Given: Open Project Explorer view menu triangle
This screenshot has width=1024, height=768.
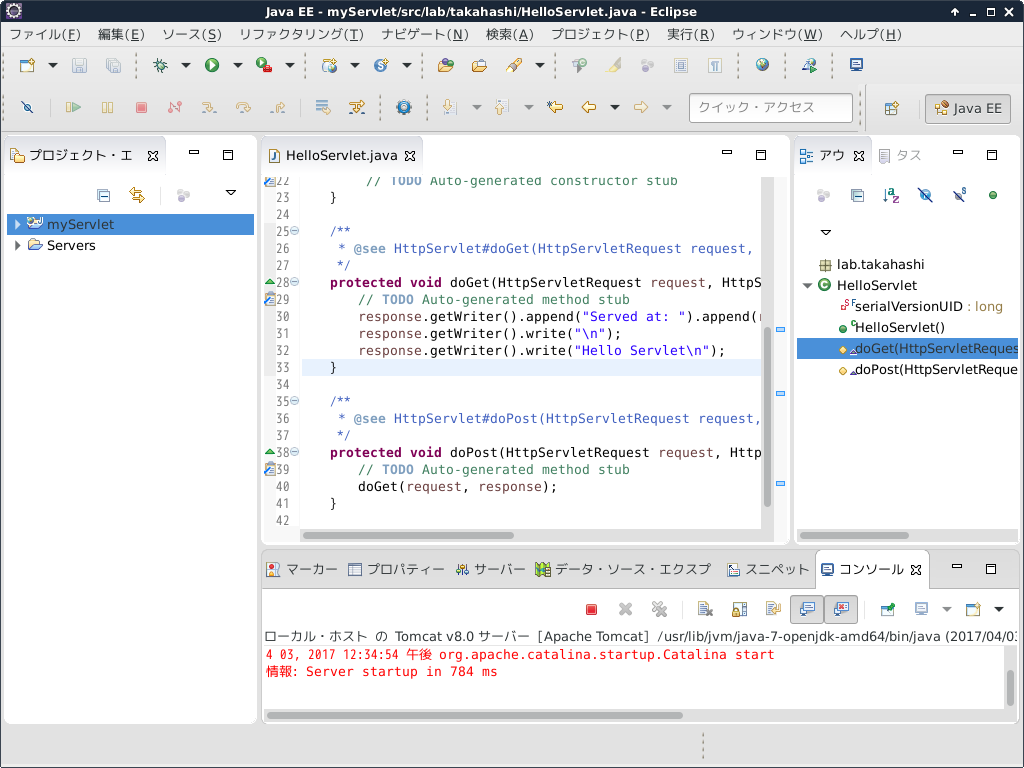Looking at the screenshot, I should pos(231,193).
